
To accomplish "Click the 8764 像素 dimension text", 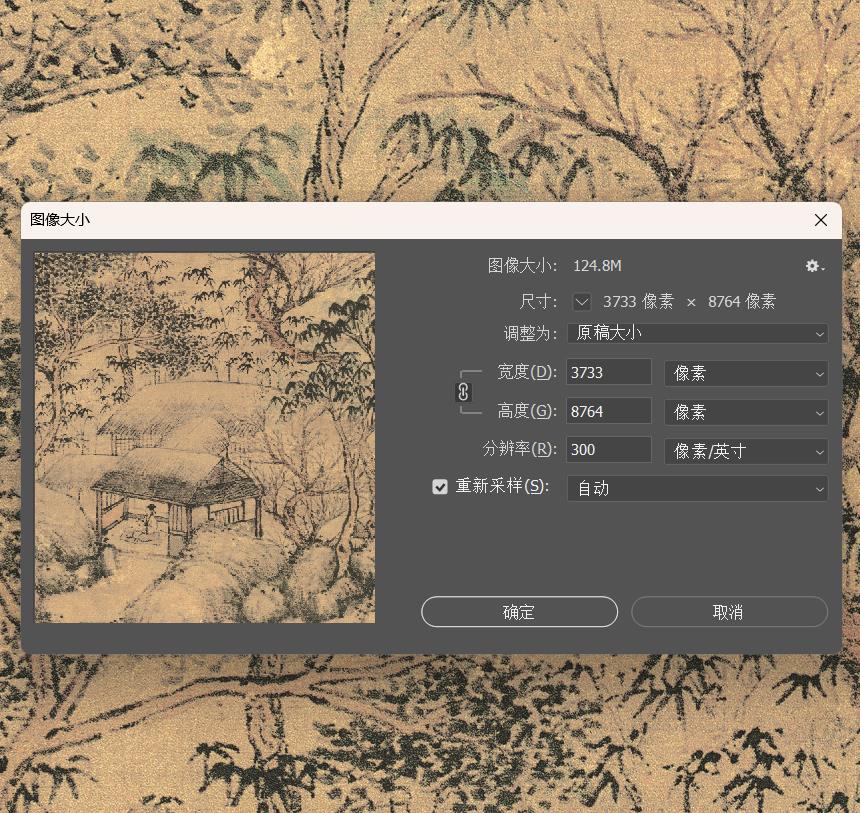I will click(742, 302).
